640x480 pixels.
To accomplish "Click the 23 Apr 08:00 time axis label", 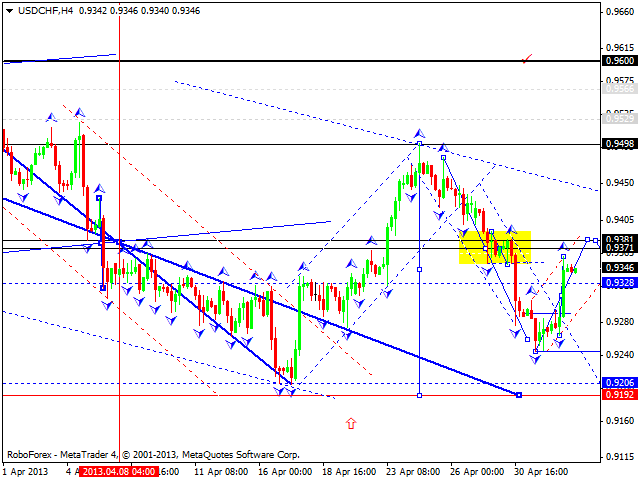I will 414,471.
